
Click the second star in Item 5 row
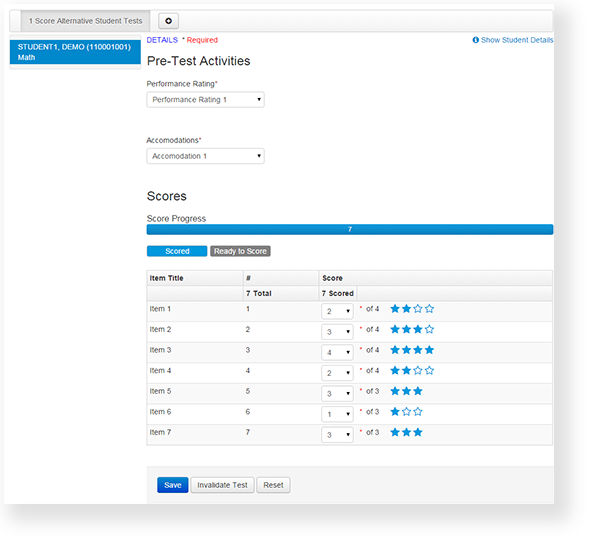[407, 391]
